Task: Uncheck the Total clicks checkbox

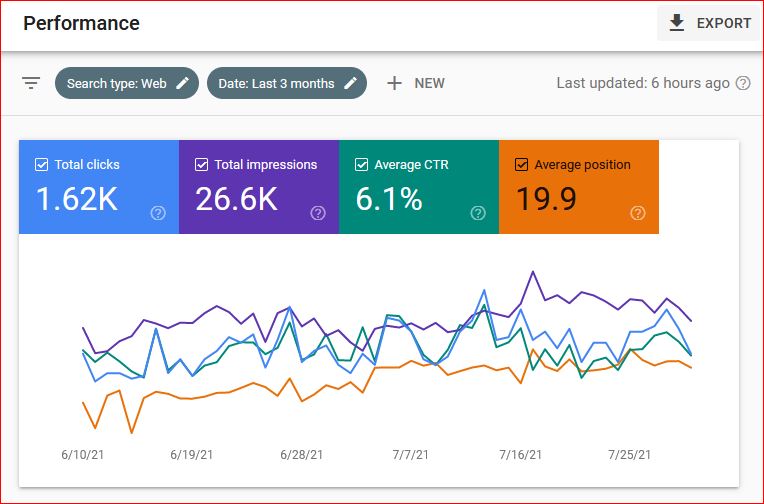Action: [x=41, y=165]
